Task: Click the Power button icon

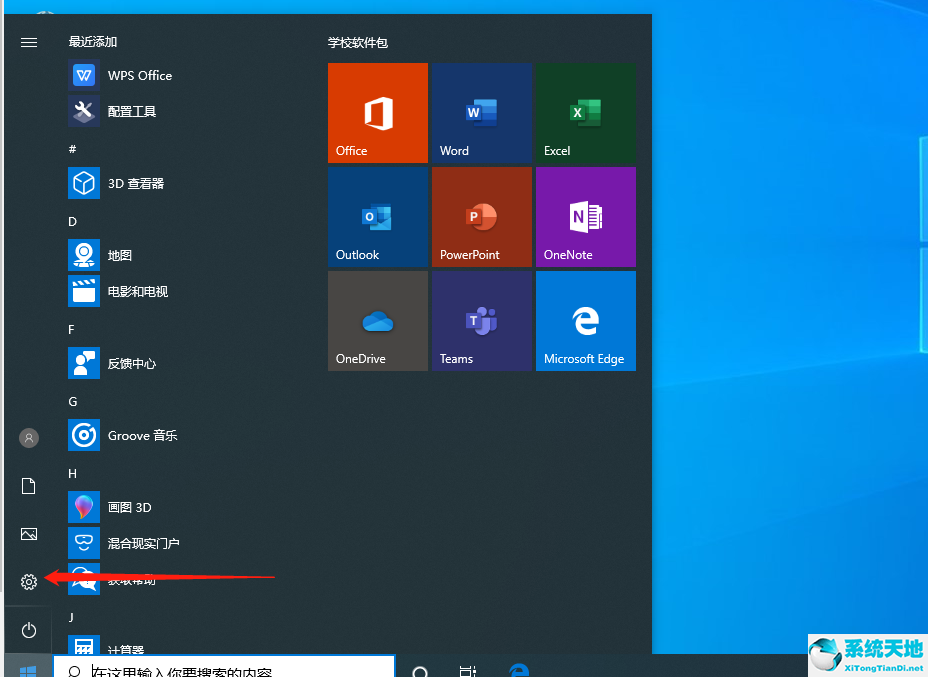Action: coord(29,630)
